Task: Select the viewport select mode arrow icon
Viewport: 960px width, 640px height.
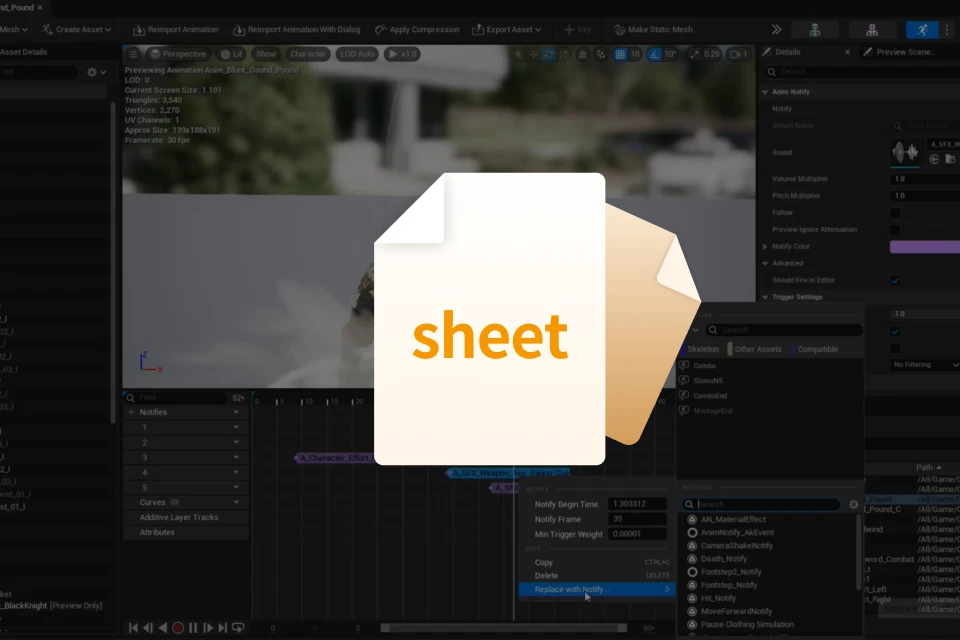Action: click(x=519, y=55)
